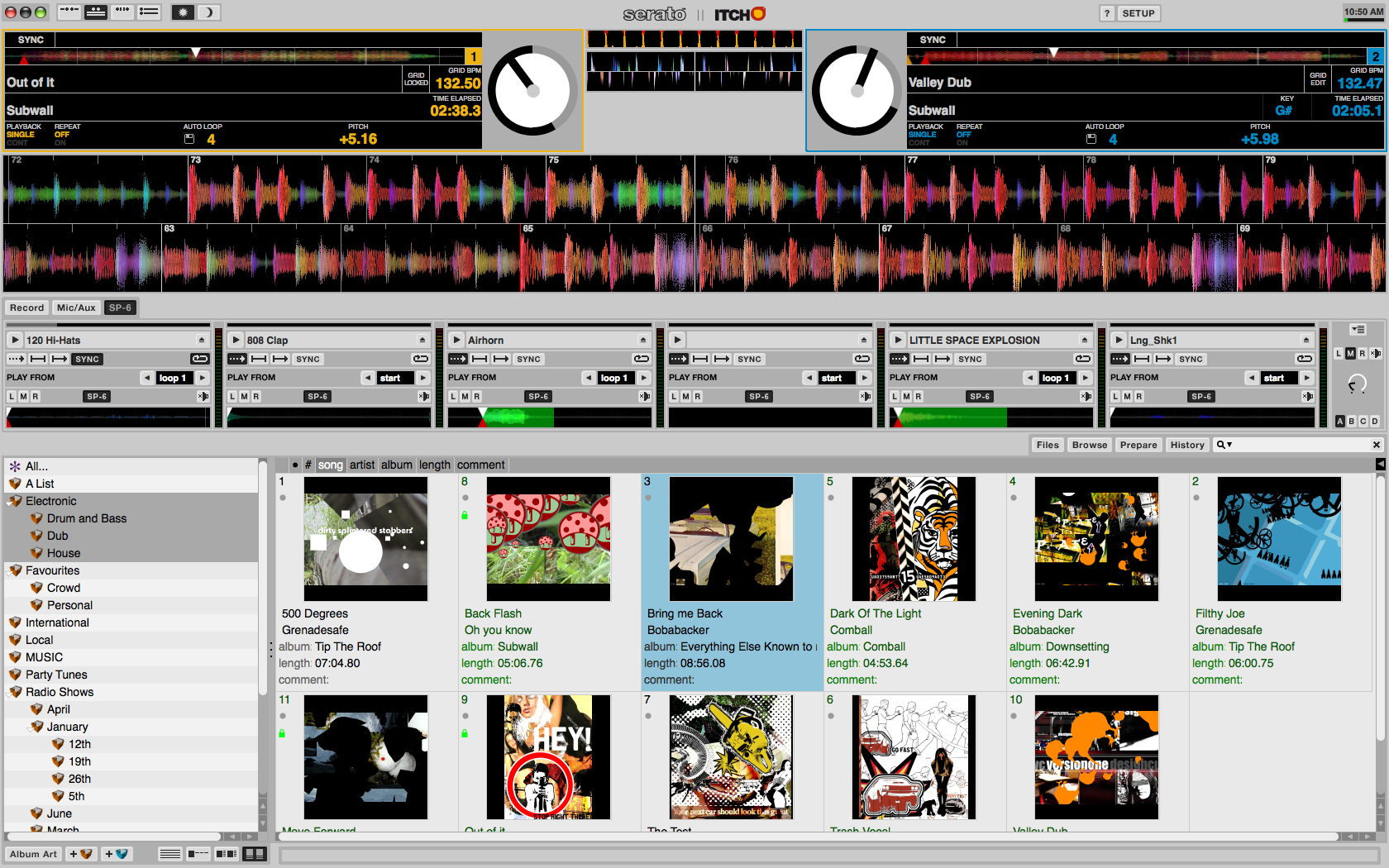Click the left deck track overview waveform
Viewport: 1389px width, 868px height.
235,56
